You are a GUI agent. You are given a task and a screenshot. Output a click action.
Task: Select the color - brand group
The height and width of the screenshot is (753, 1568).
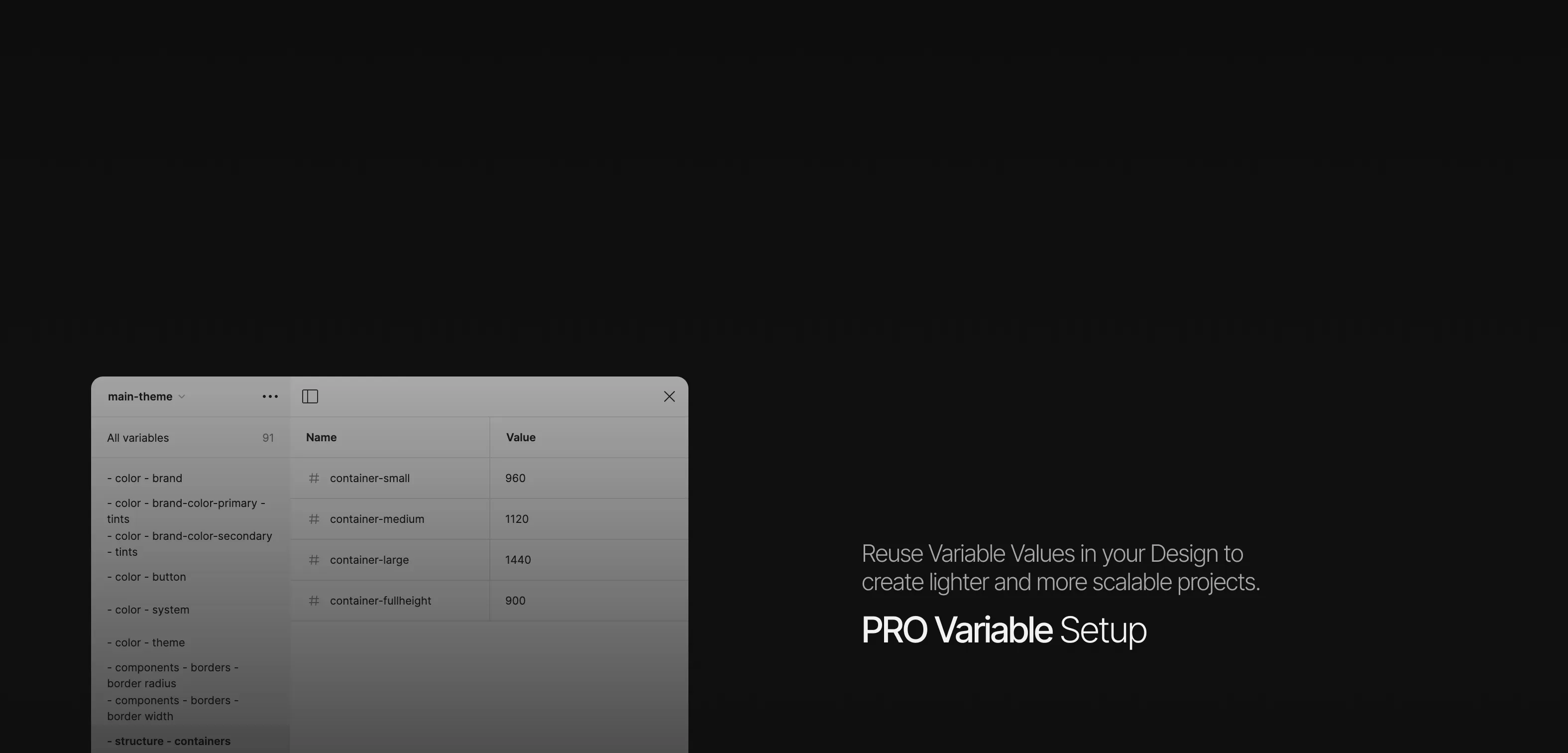click(x=145, y=478)
